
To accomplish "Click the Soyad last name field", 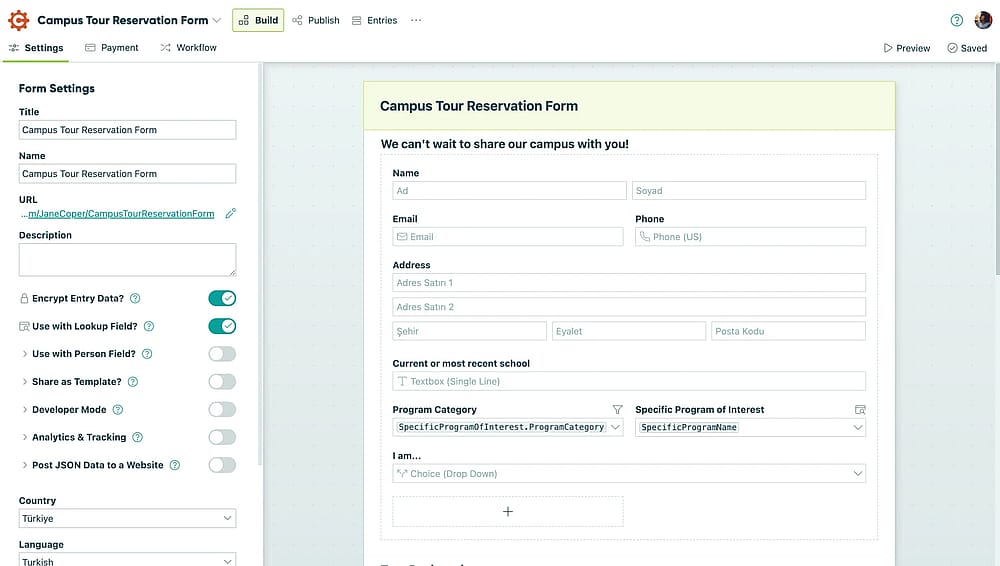I will coord(749,191).
